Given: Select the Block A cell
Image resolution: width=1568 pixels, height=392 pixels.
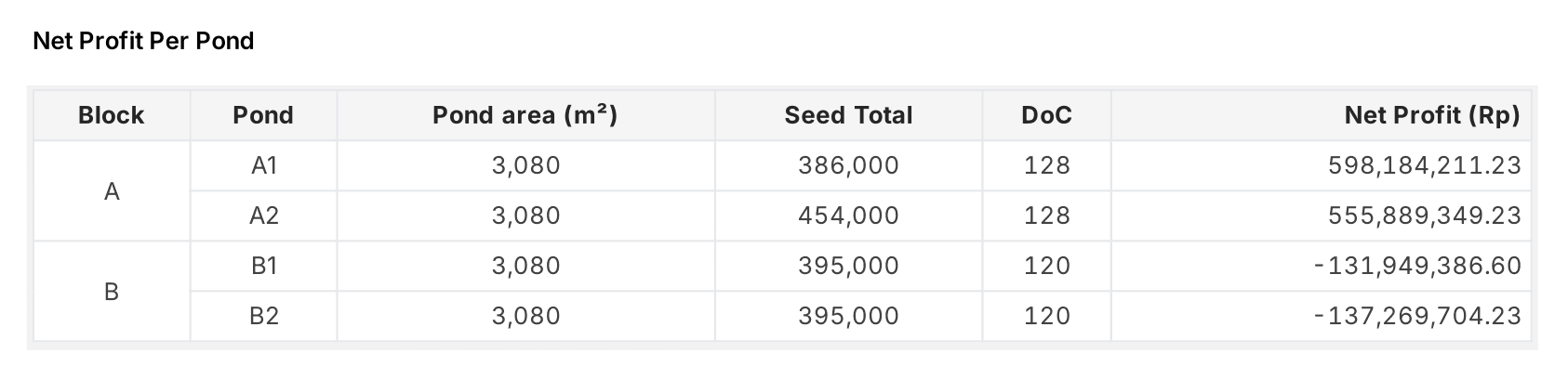Looking at the screenshot, I should coord(112,191).
